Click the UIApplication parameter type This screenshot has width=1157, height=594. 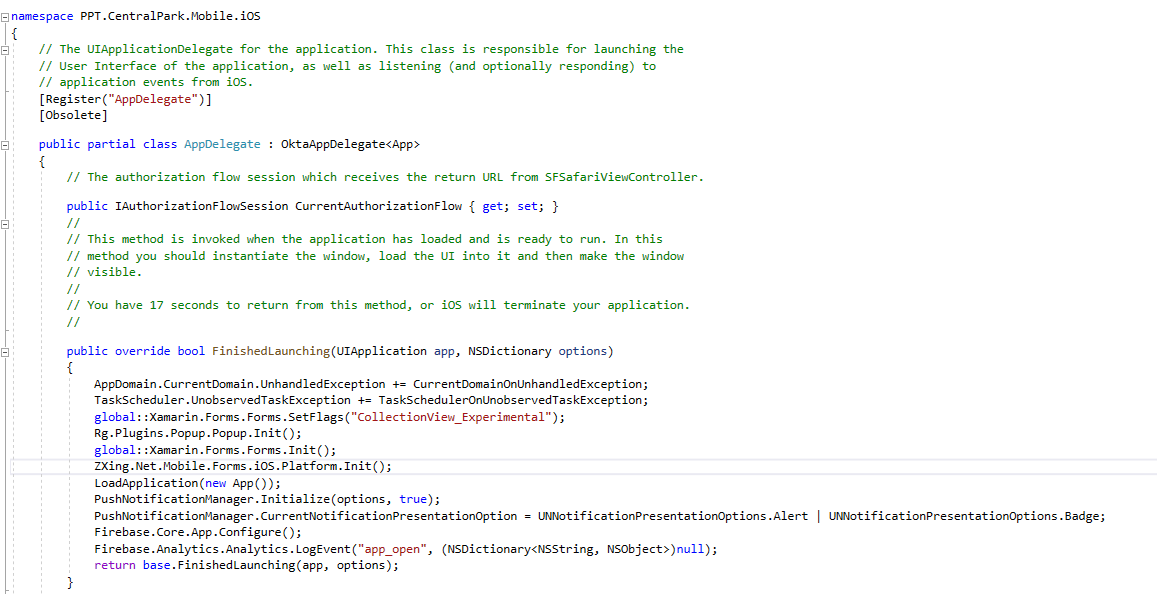tap(381, 351)
